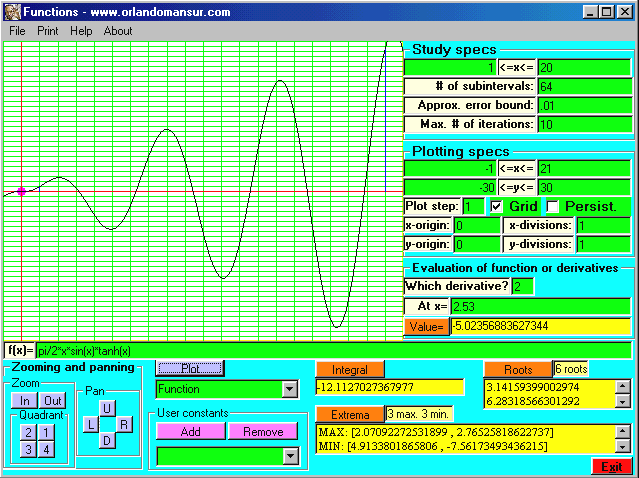Jump to quadrant 4 view
The image size is (639, 478).
click(x=45, y=450)
